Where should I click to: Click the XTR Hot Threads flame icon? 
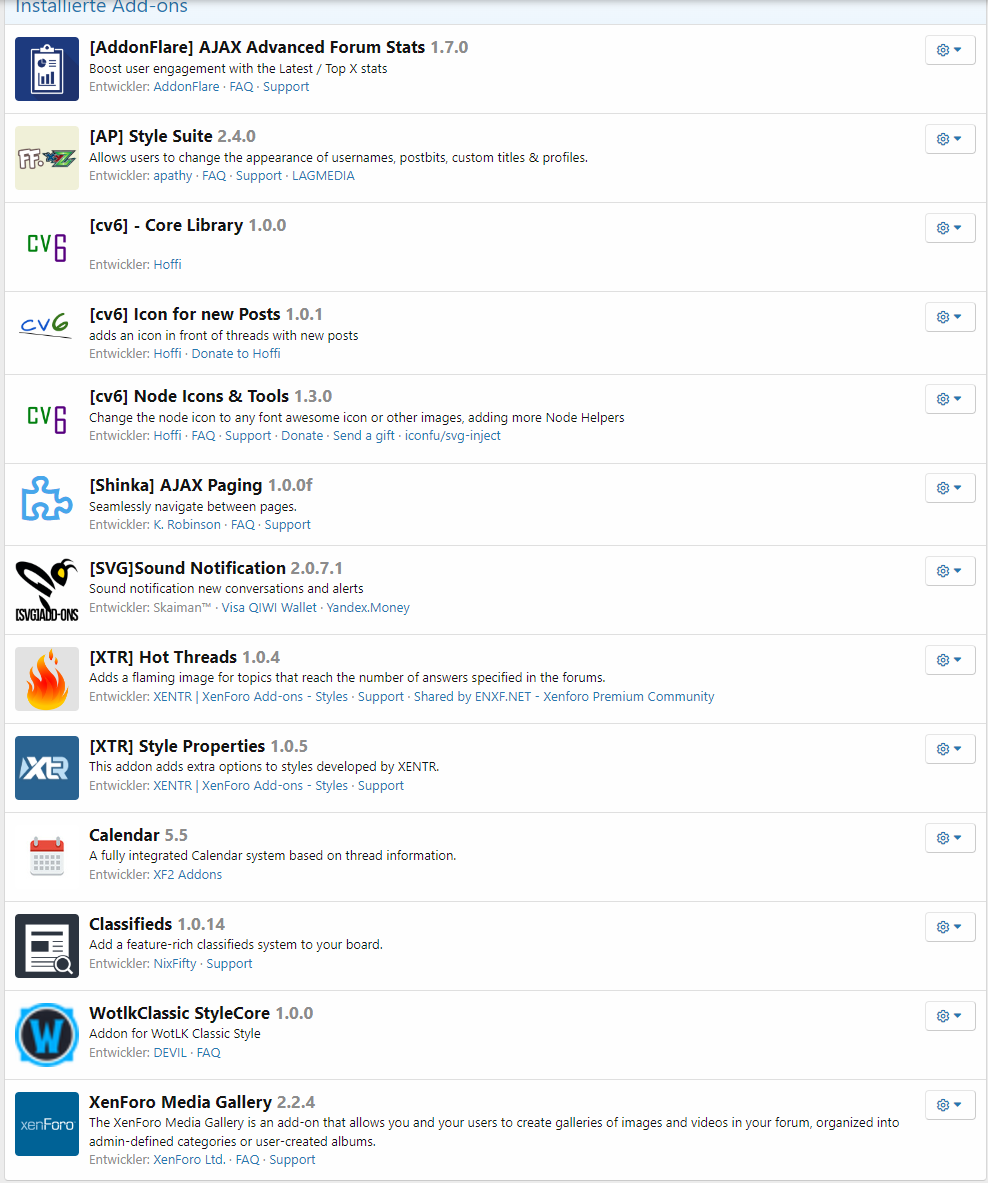coord(47,679)
